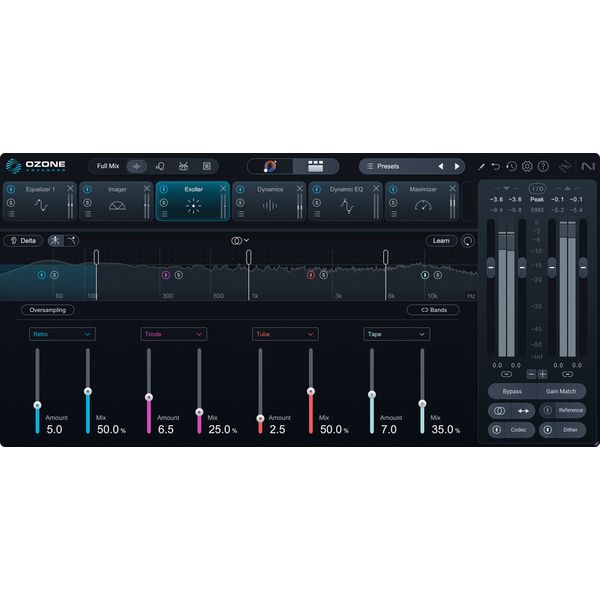
Task: Click the pencil edit icon
Action: click(x=481, y=166)
